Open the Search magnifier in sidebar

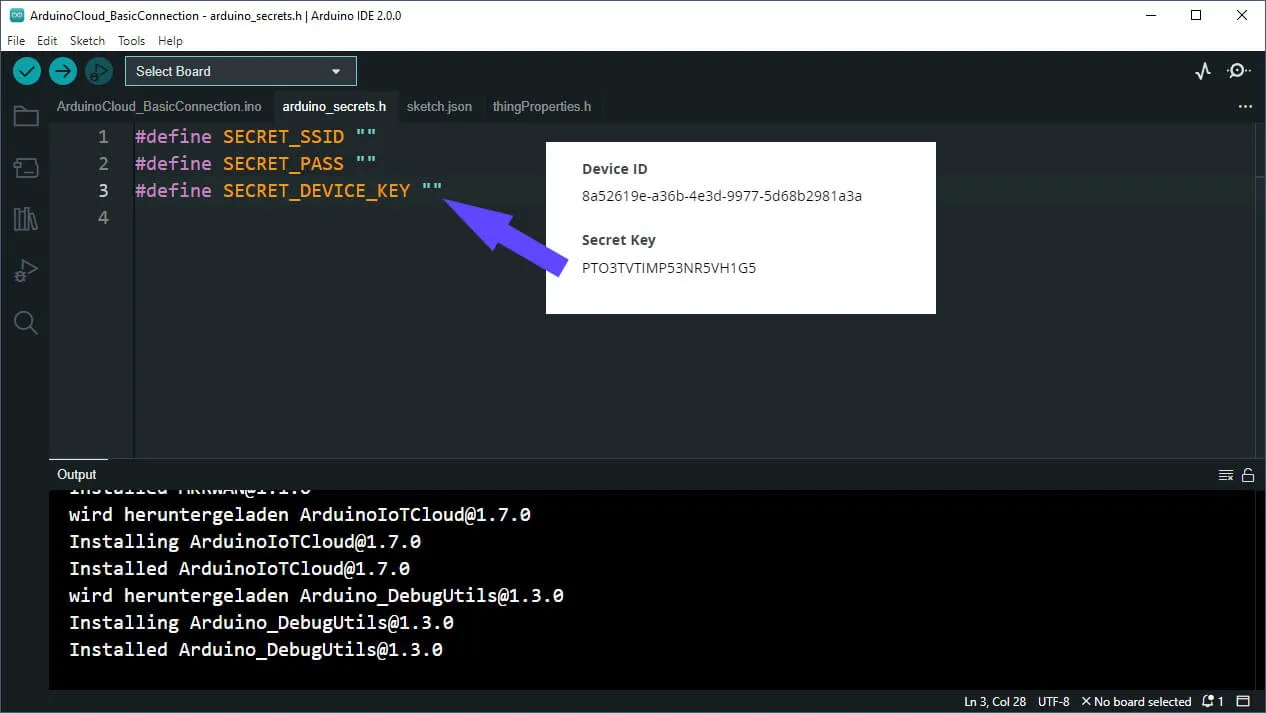[26, 322]
